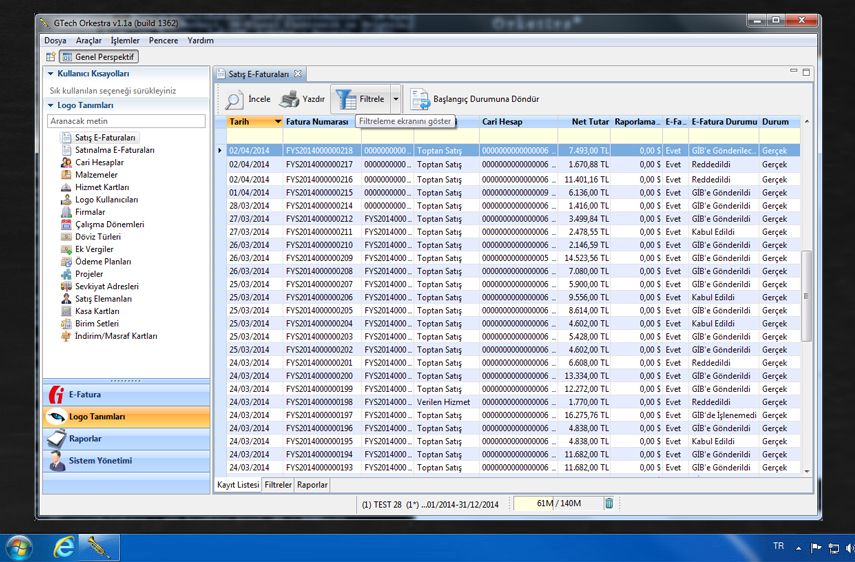Click the Yazdır printer icon
Screen dimensions: 855x562
tap(289, 99)
